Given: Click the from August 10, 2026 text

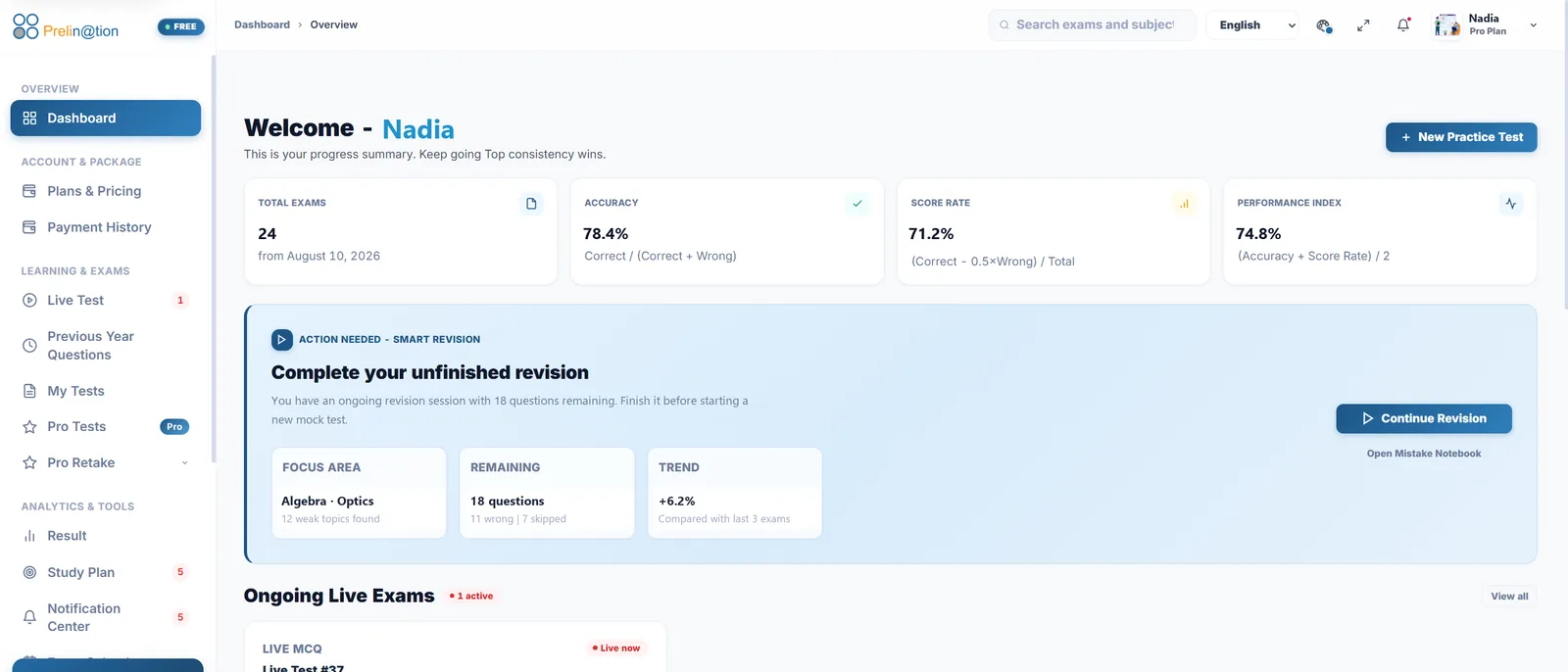Looking at the screenshot, I should click(318, 257).
